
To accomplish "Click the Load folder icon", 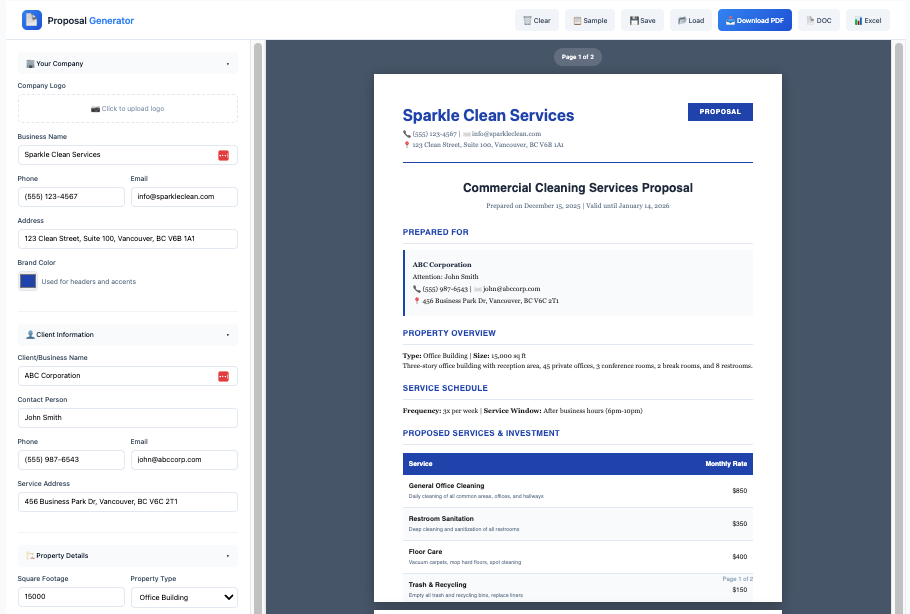I will point(682,19).
